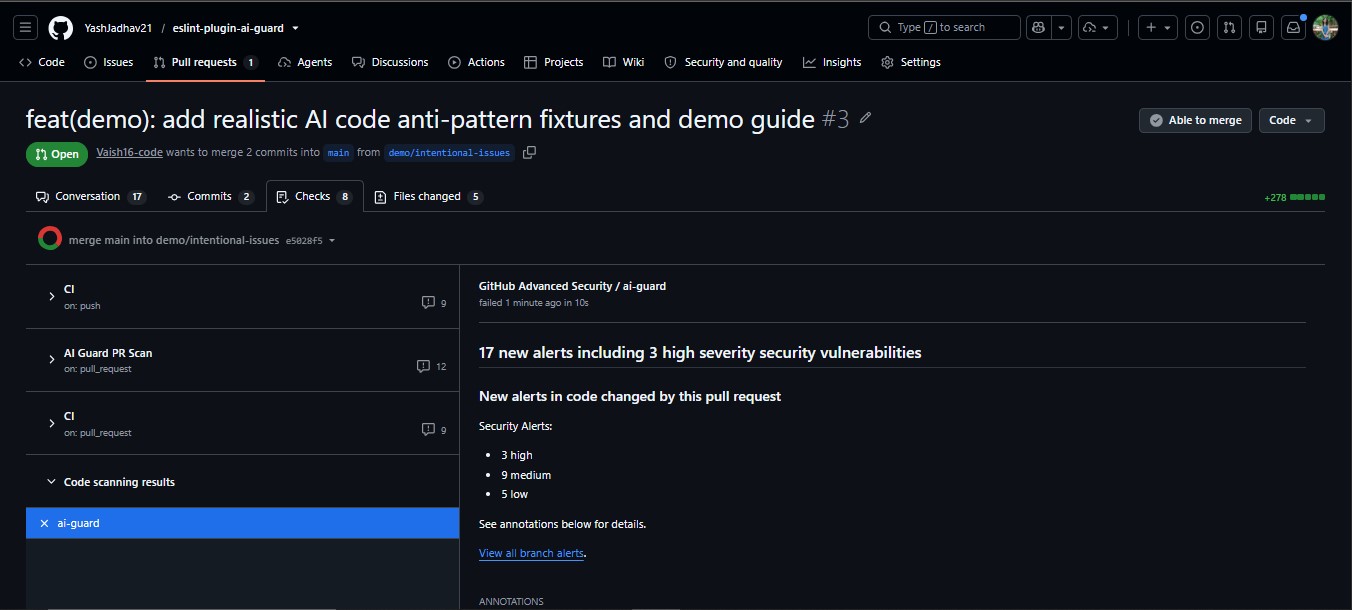View 12 annotations for AI Guard PR Scan
Image resolution: width=1352 pixels, height=610 pixels.
432,366
